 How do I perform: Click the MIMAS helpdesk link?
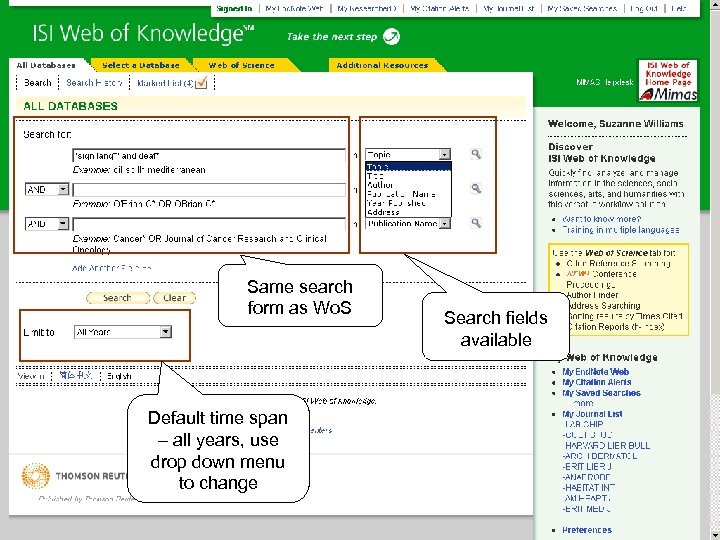tap(605, 83)
